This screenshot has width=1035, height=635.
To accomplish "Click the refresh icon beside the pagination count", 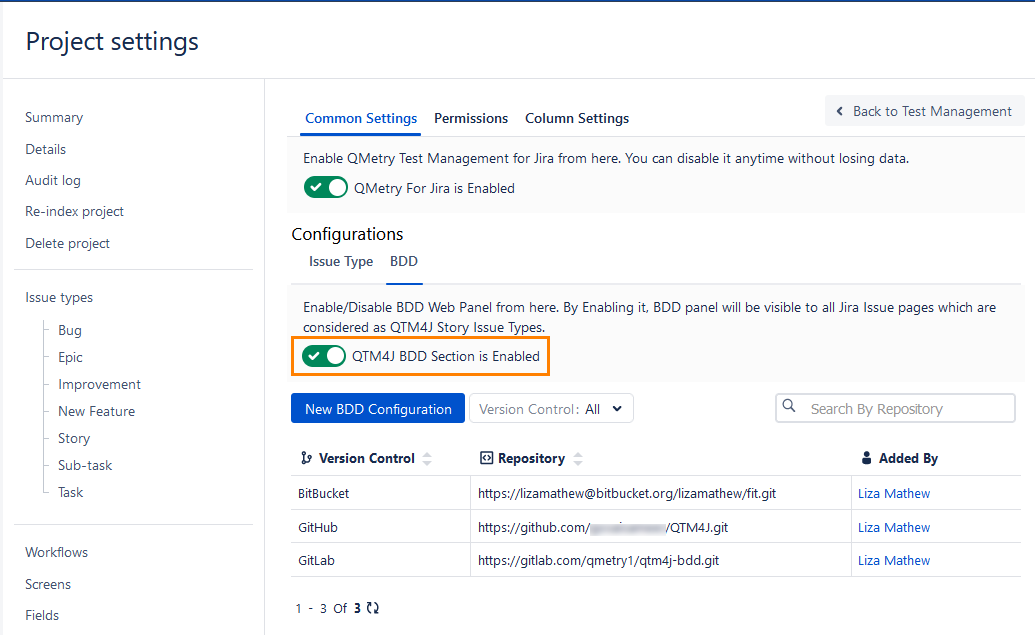I will 373,608.
